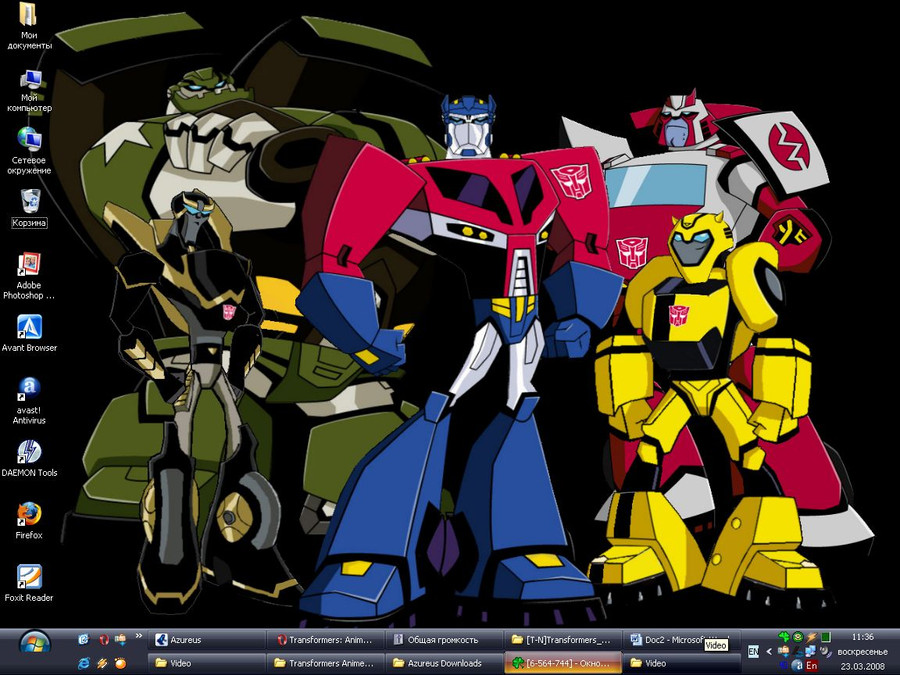Screen dimensions: 900x675
Task: Click the green ICQ flower tray icon
Action: pos(784,637)
